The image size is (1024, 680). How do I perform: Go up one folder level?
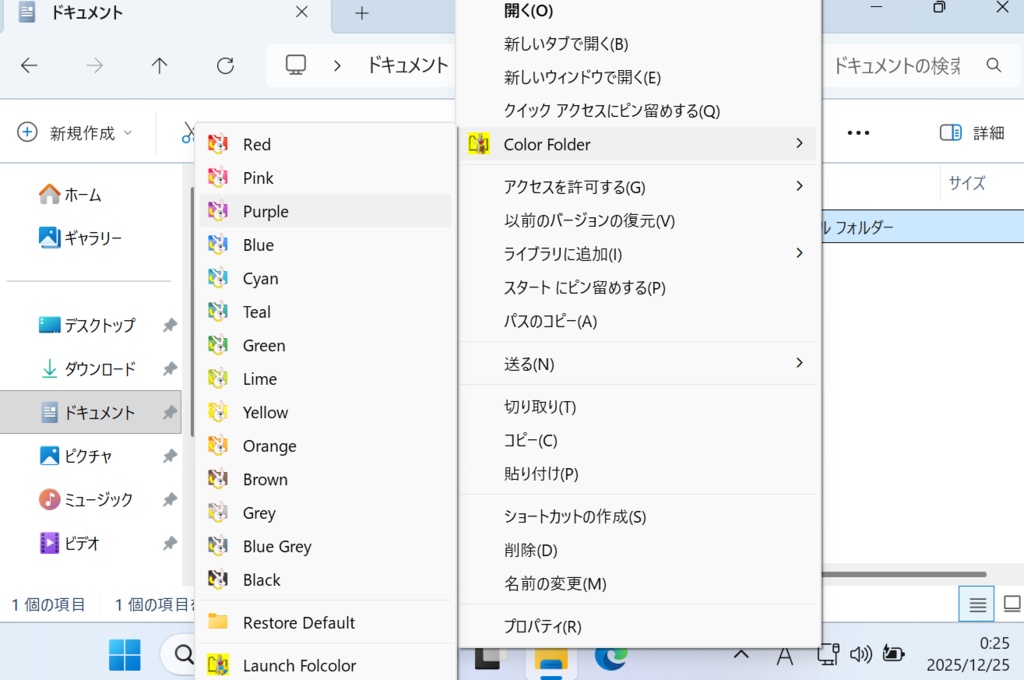(x=159, y=65)
